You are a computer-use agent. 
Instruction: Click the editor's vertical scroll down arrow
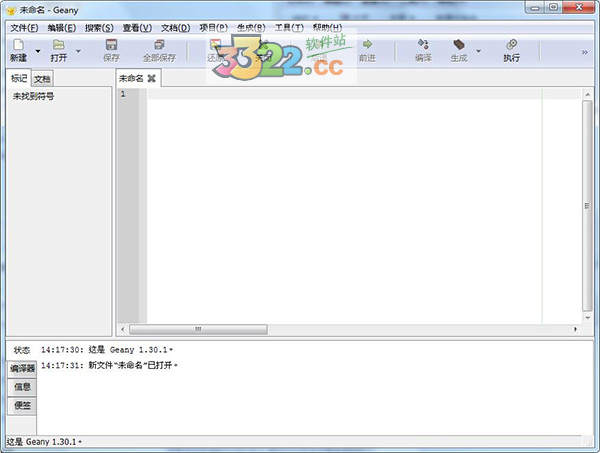(x=587, y=318)
